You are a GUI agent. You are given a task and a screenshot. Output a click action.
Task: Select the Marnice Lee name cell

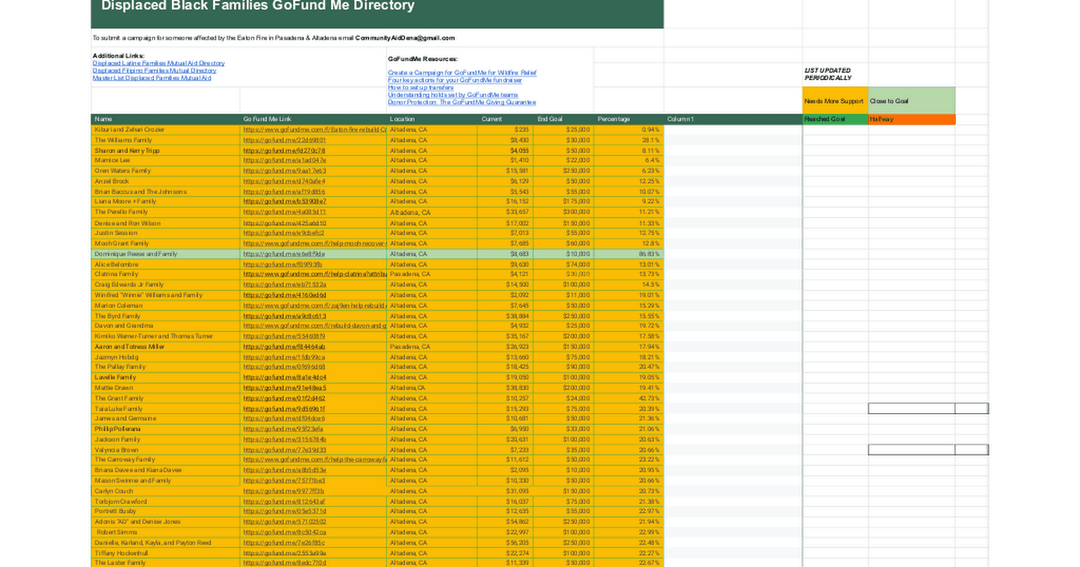pyautogui.click(x=165, y=161)
